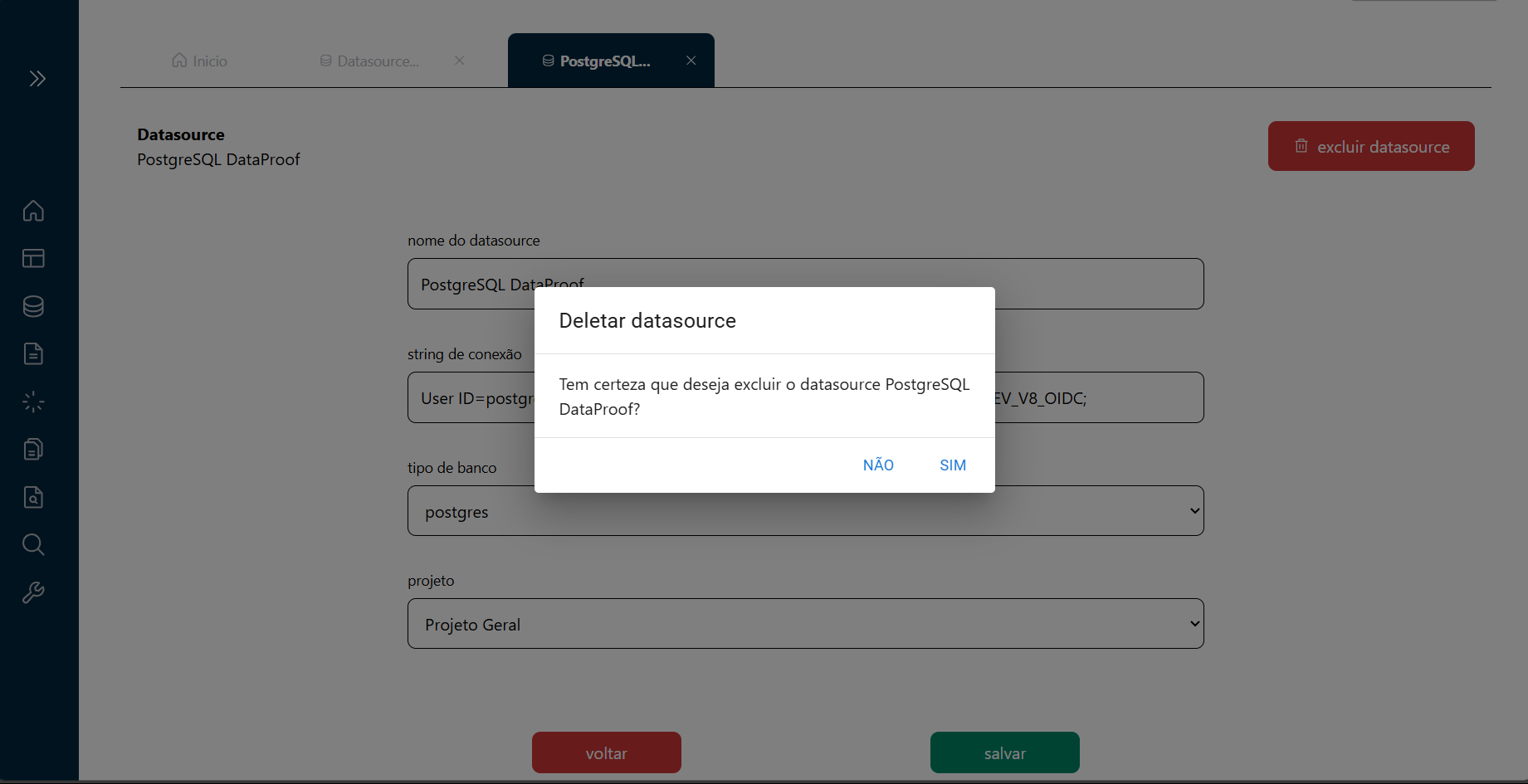Open the projeto dropdown
Viewport: 1528px width, 784px height.
pos(805,624)
